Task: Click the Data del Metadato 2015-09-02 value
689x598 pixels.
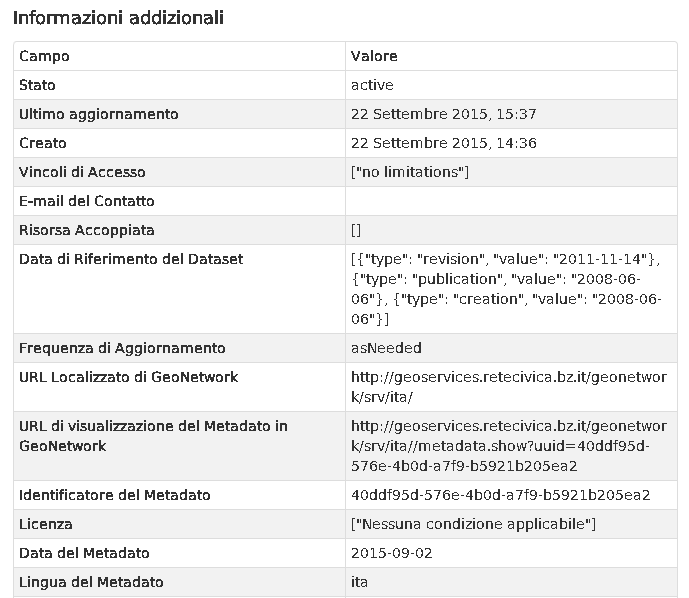Action: [x=392, y=553]
